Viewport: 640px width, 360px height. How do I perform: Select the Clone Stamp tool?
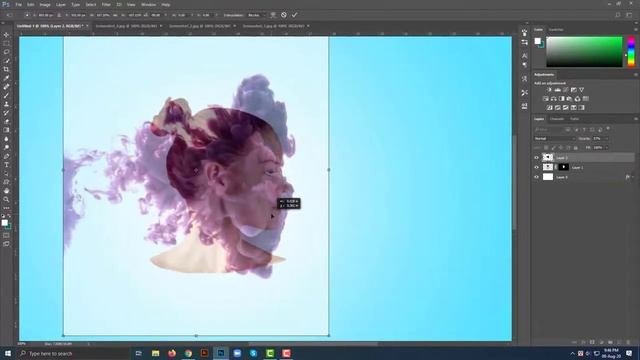click(6, 104)
